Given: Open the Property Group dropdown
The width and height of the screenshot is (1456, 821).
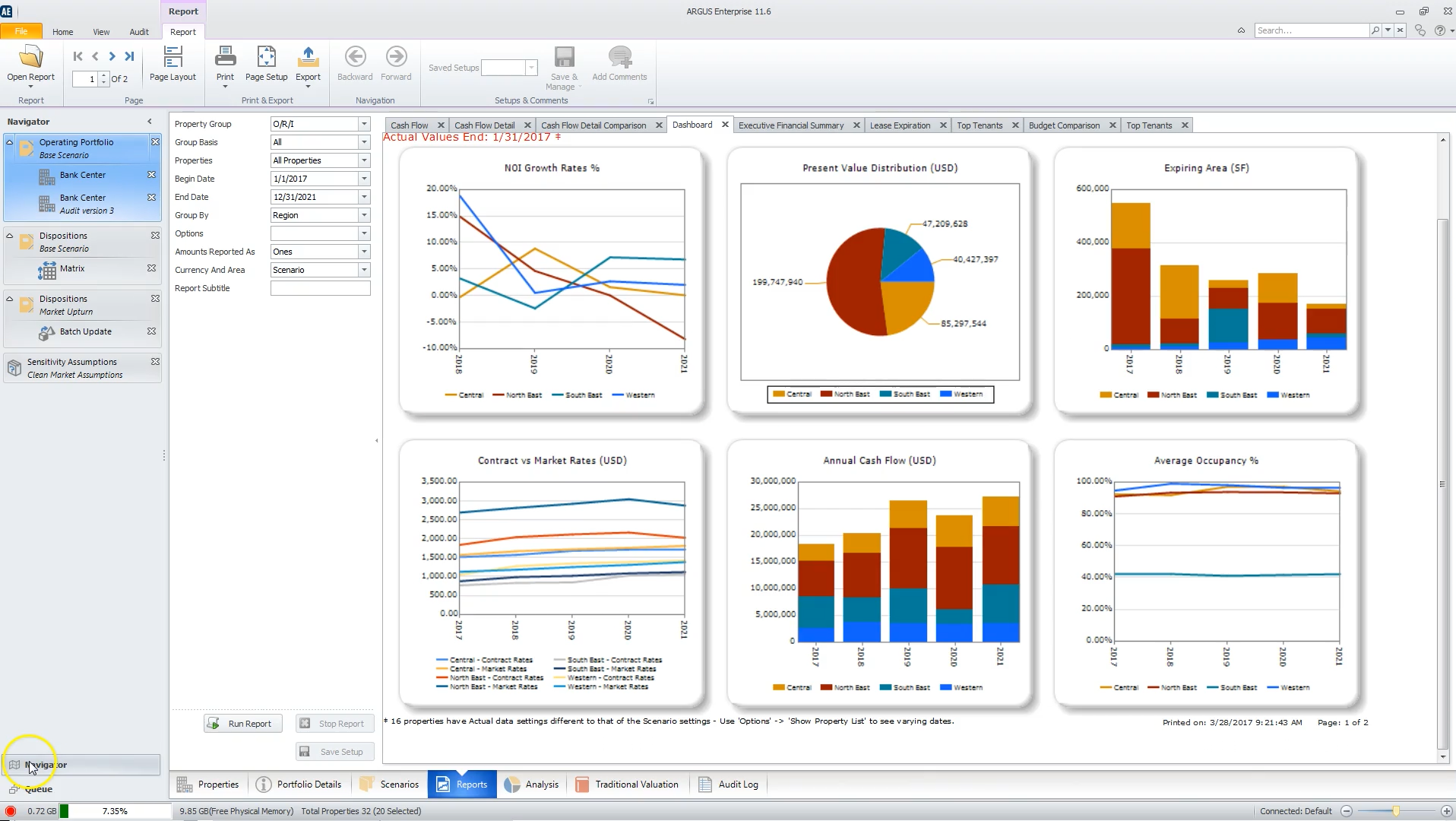Looking at the screenshot, I should tap(364, 124).
